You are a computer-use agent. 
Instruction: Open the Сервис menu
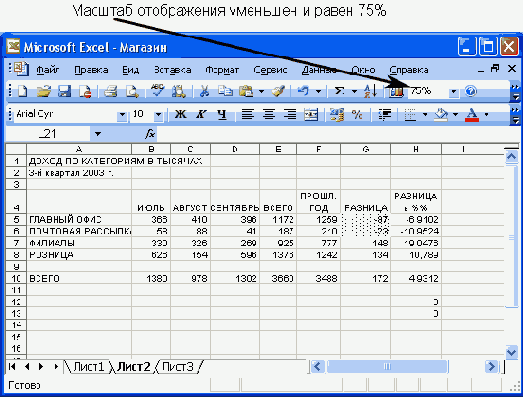[270, 70]
